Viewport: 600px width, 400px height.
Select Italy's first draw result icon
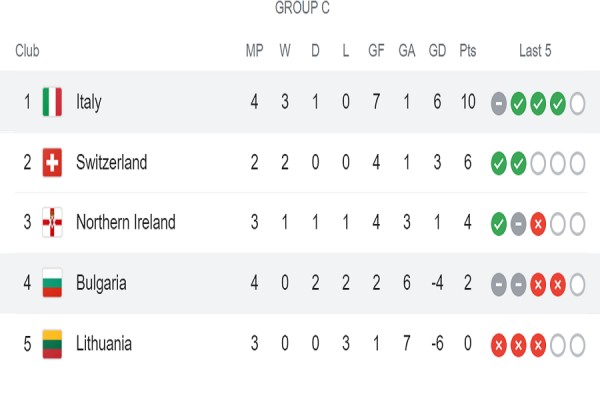pyautogui.click(x=499, y=103)
